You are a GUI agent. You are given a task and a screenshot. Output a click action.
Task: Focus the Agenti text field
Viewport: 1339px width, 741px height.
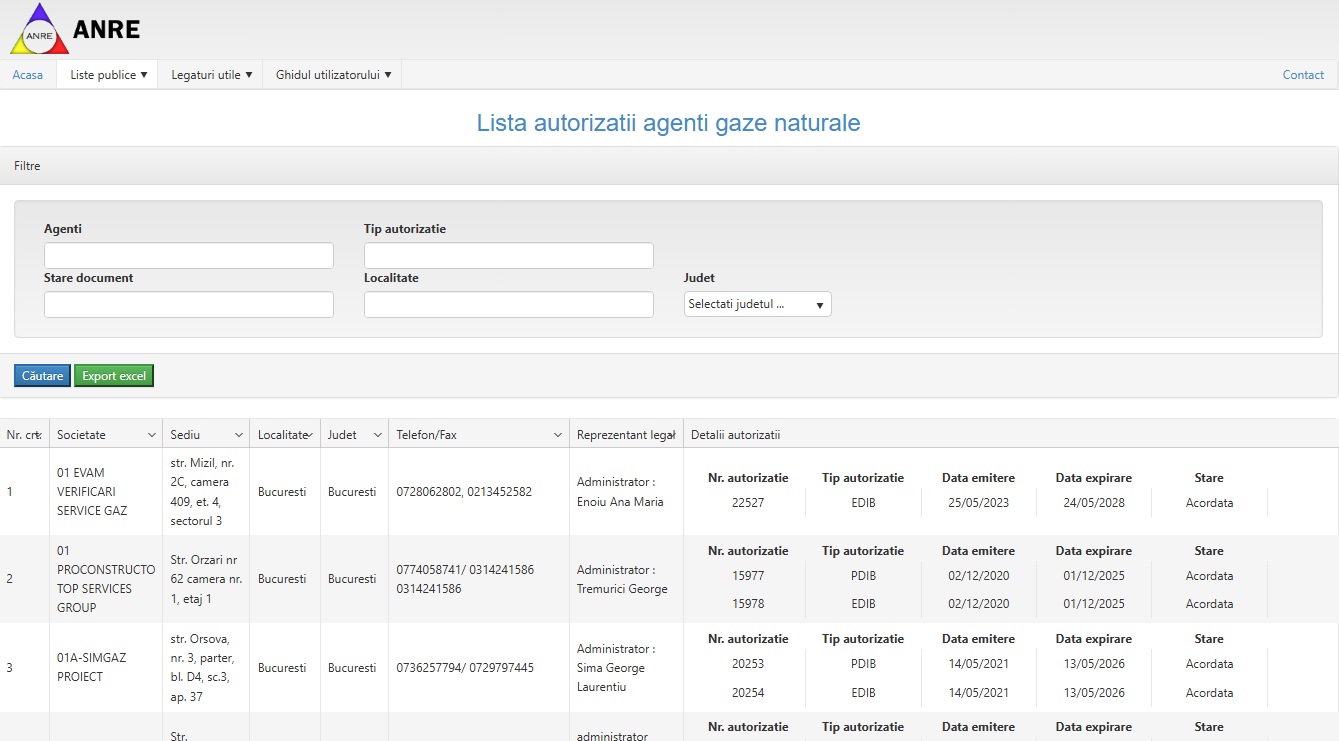tap(188, 256)
